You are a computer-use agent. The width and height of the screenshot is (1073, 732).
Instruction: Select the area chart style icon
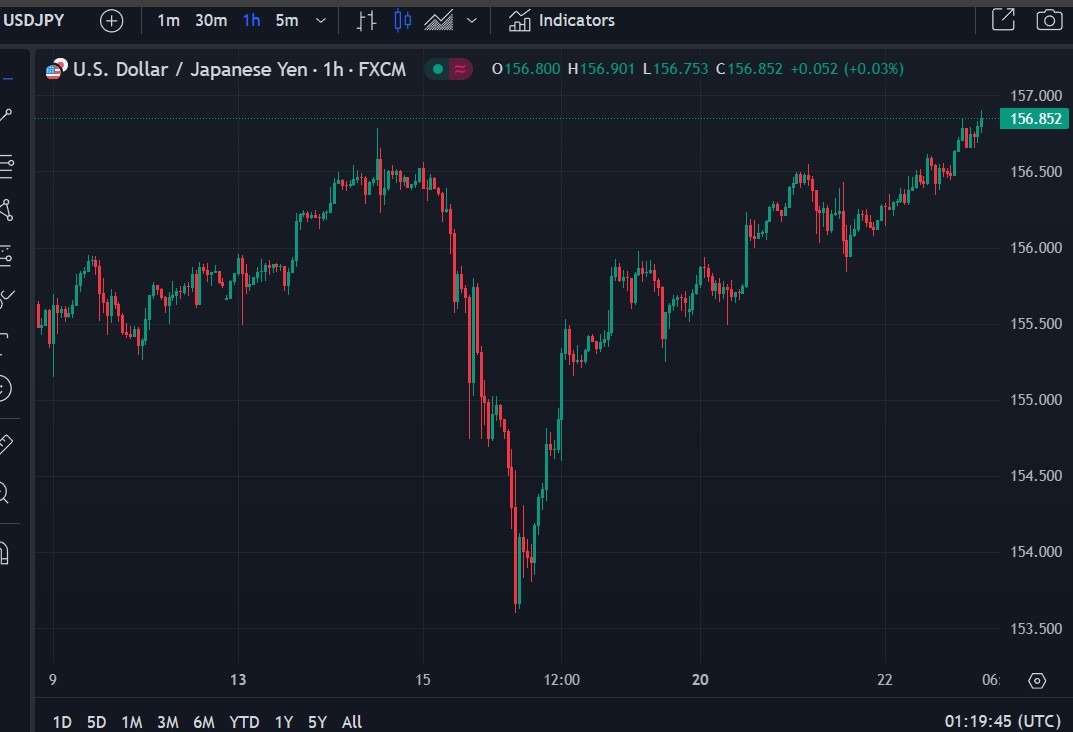(x=439, y=21)
